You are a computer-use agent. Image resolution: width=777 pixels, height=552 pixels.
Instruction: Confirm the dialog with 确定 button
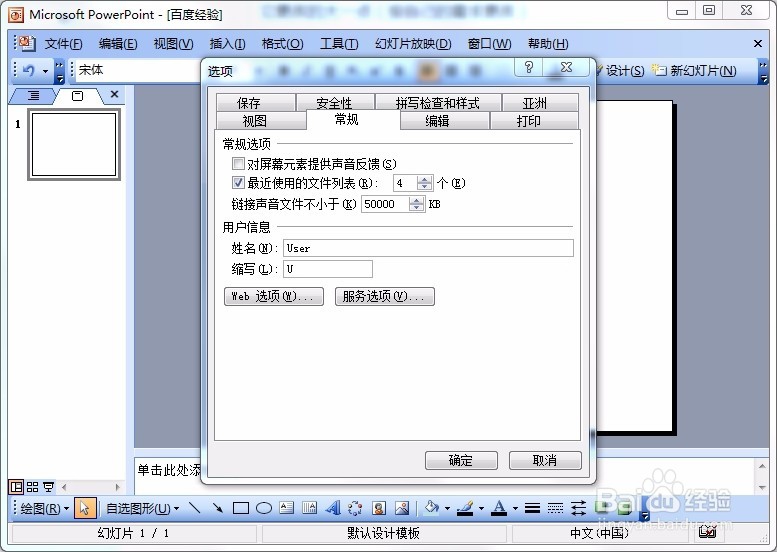tap(461, 460)
